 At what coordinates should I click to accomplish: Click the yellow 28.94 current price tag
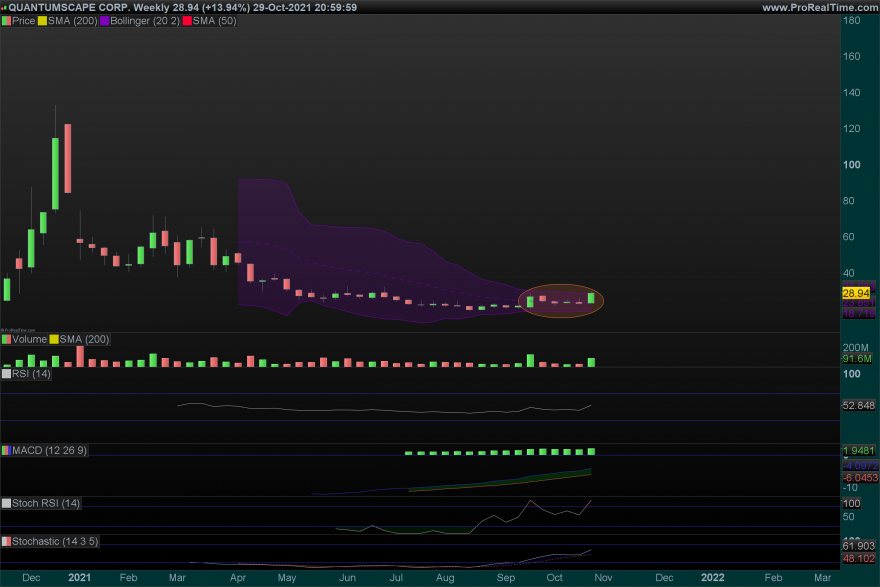pos(856,293)
